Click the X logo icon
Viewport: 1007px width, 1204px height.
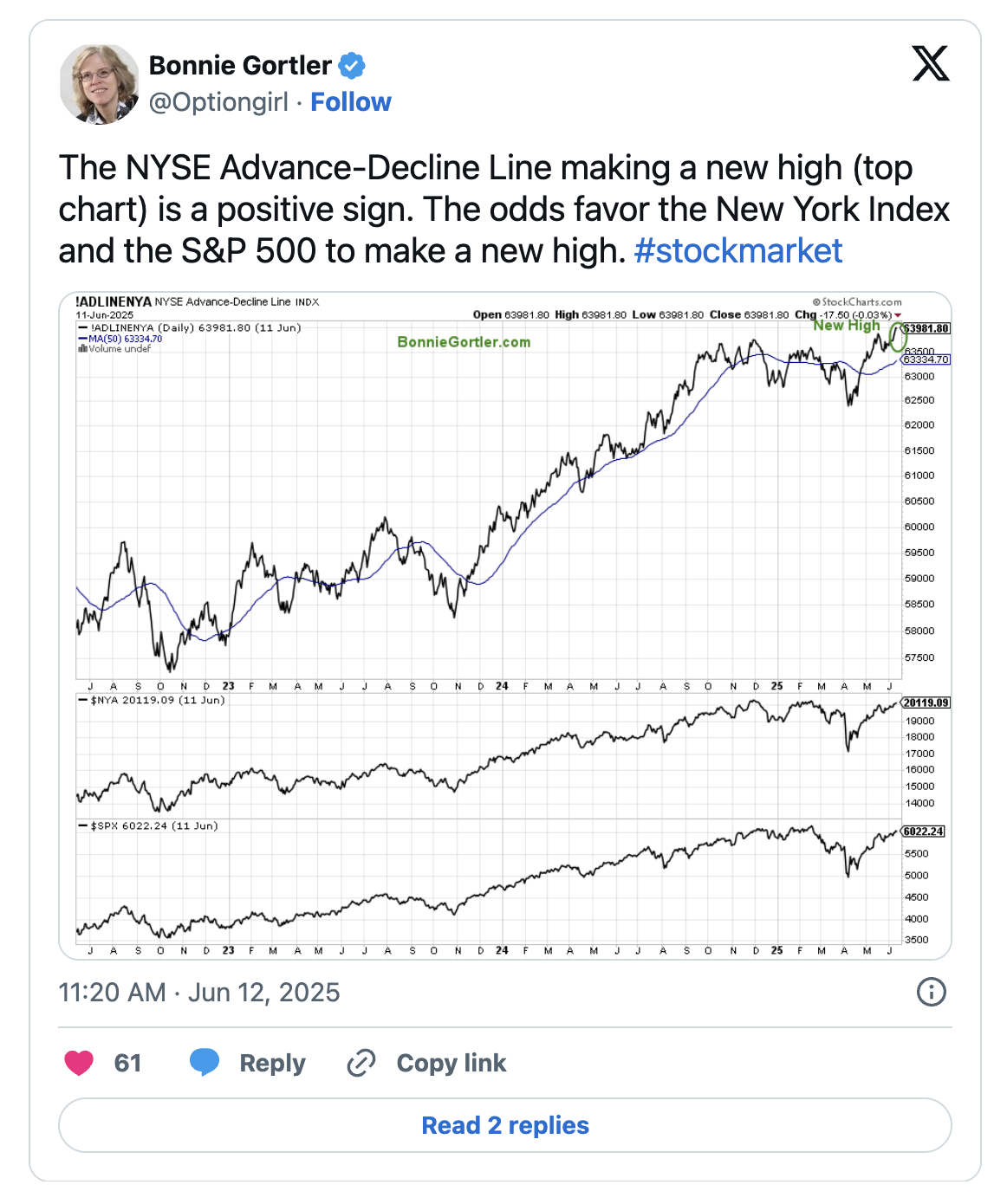[x=931, y=63]
